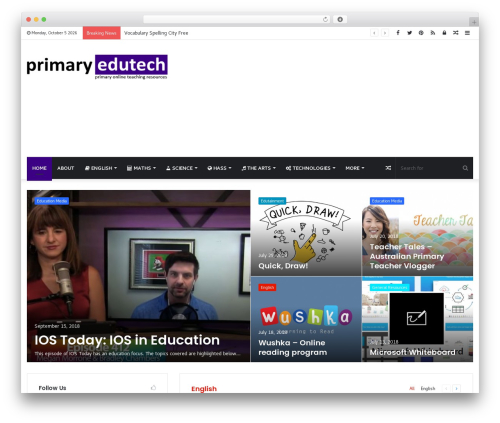Click the browser download icon
This screenshot has height=423, width=500.
coord(340,19)
